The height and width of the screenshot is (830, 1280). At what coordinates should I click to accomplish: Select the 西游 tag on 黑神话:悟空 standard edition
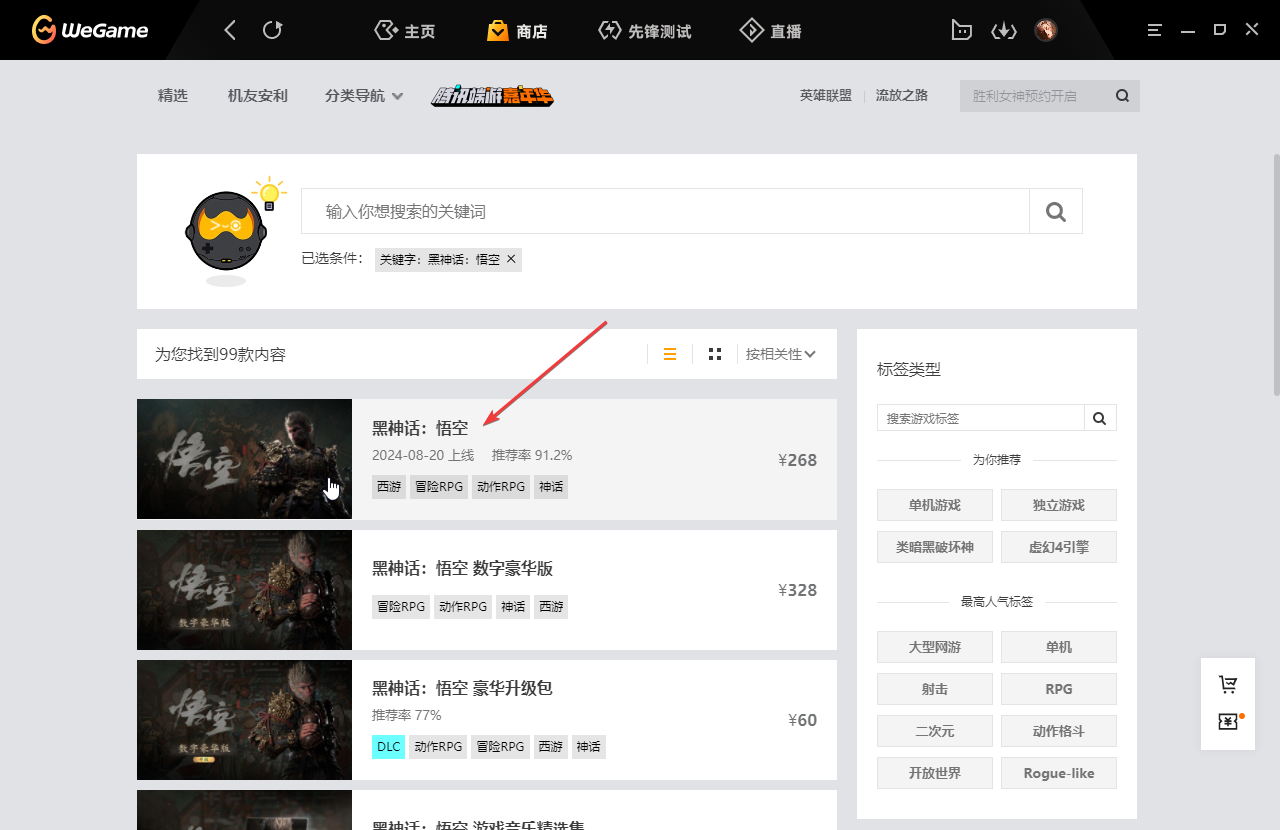click(x=389, y=487)
